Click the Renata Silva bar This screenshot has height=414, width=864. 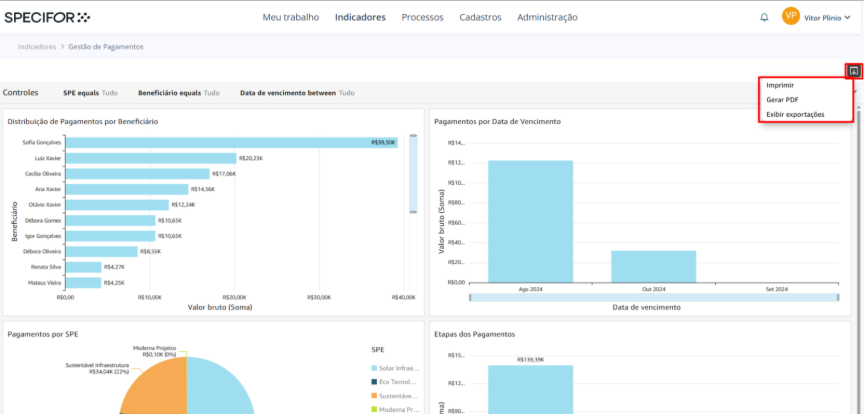coord(83,267)
